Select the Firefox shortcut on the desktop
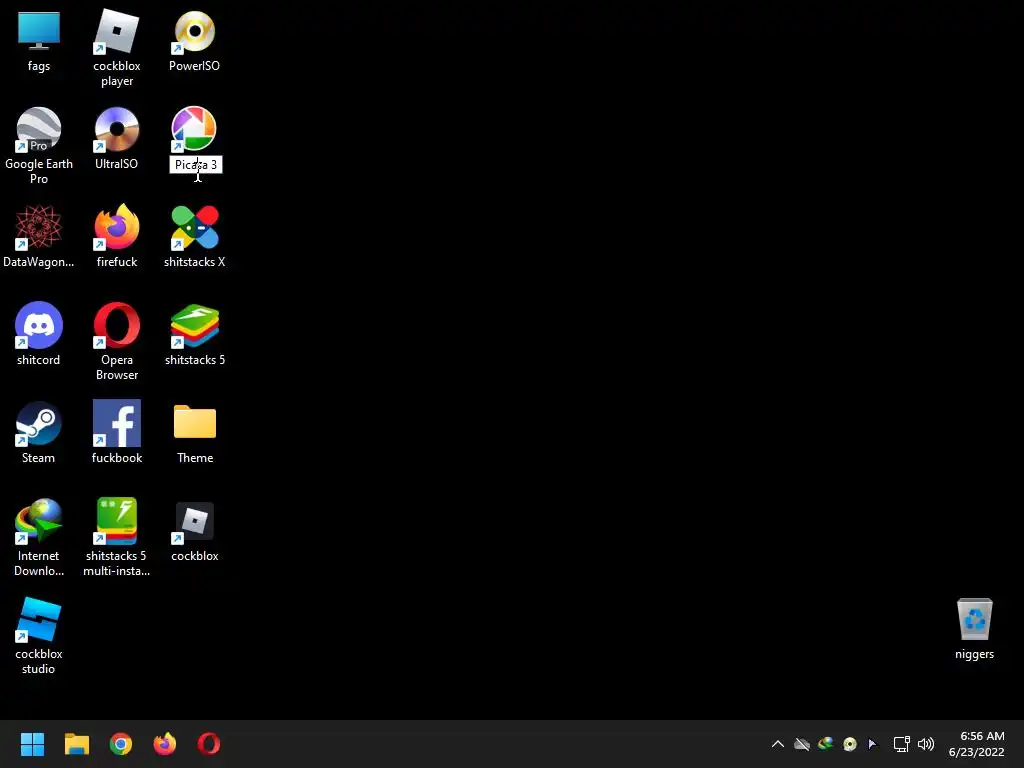The width and height of the screenshot is (1024, 768). click(116, 227)
